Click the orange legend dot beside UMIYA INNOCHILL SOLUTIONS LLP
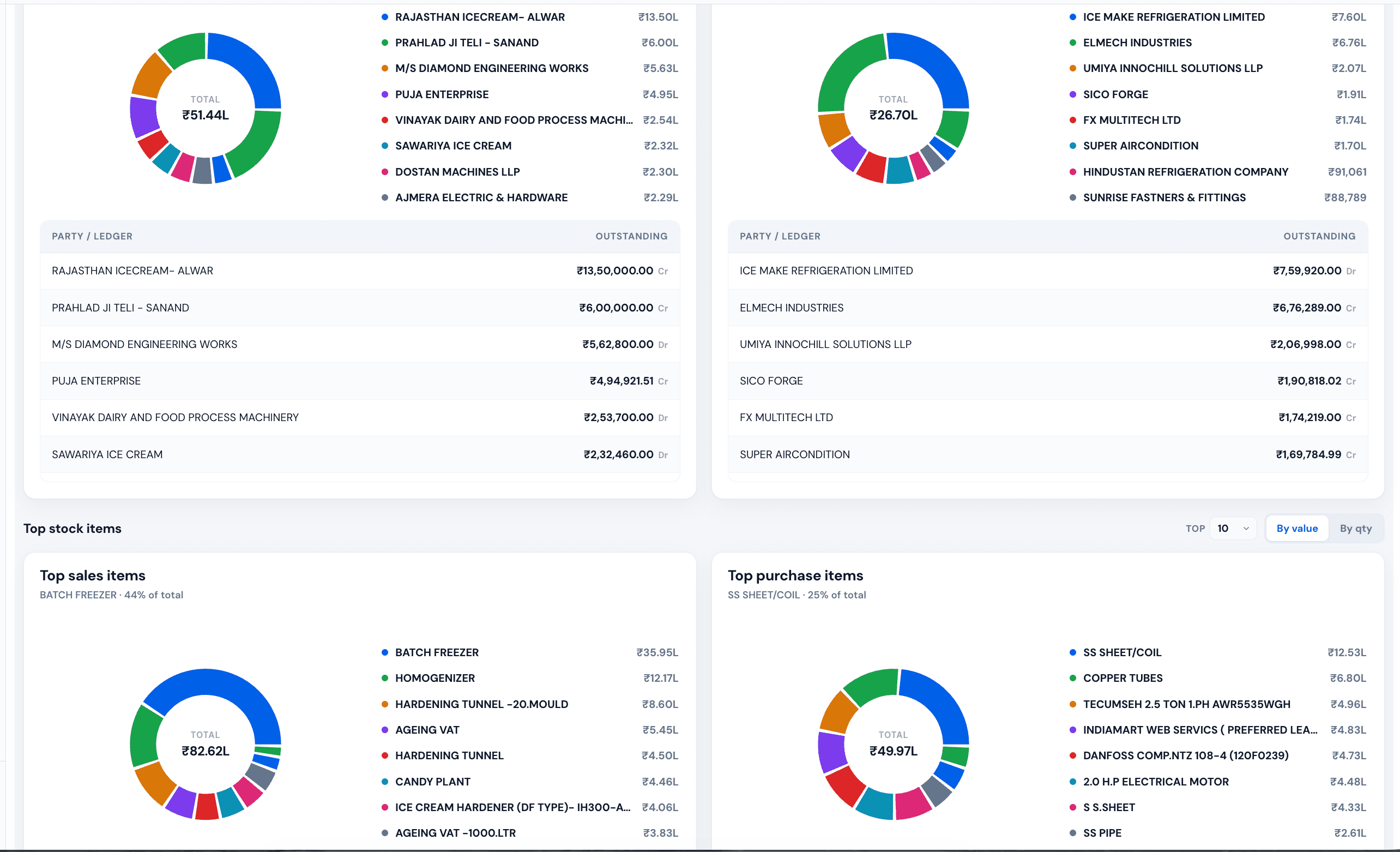Viewport: 1400px width, 852px height. (1072, 68)
